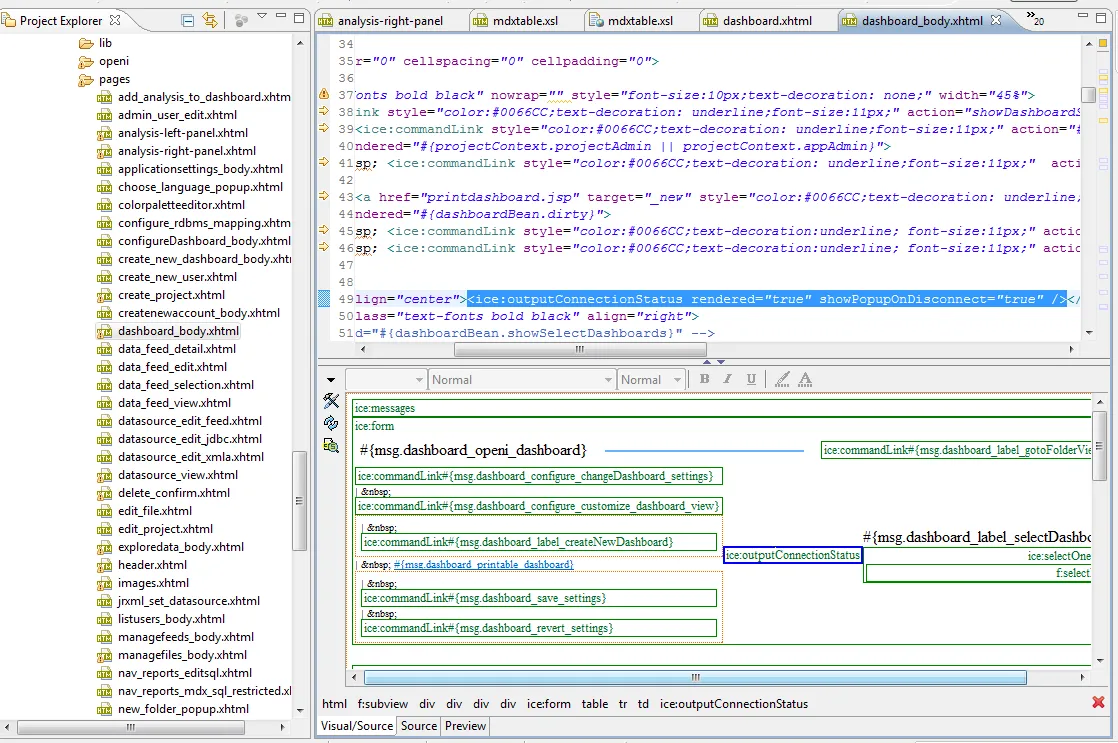The image size is (1118, 743).
Task: Click the text foreground color icon
Action: [x=805, y=379]
